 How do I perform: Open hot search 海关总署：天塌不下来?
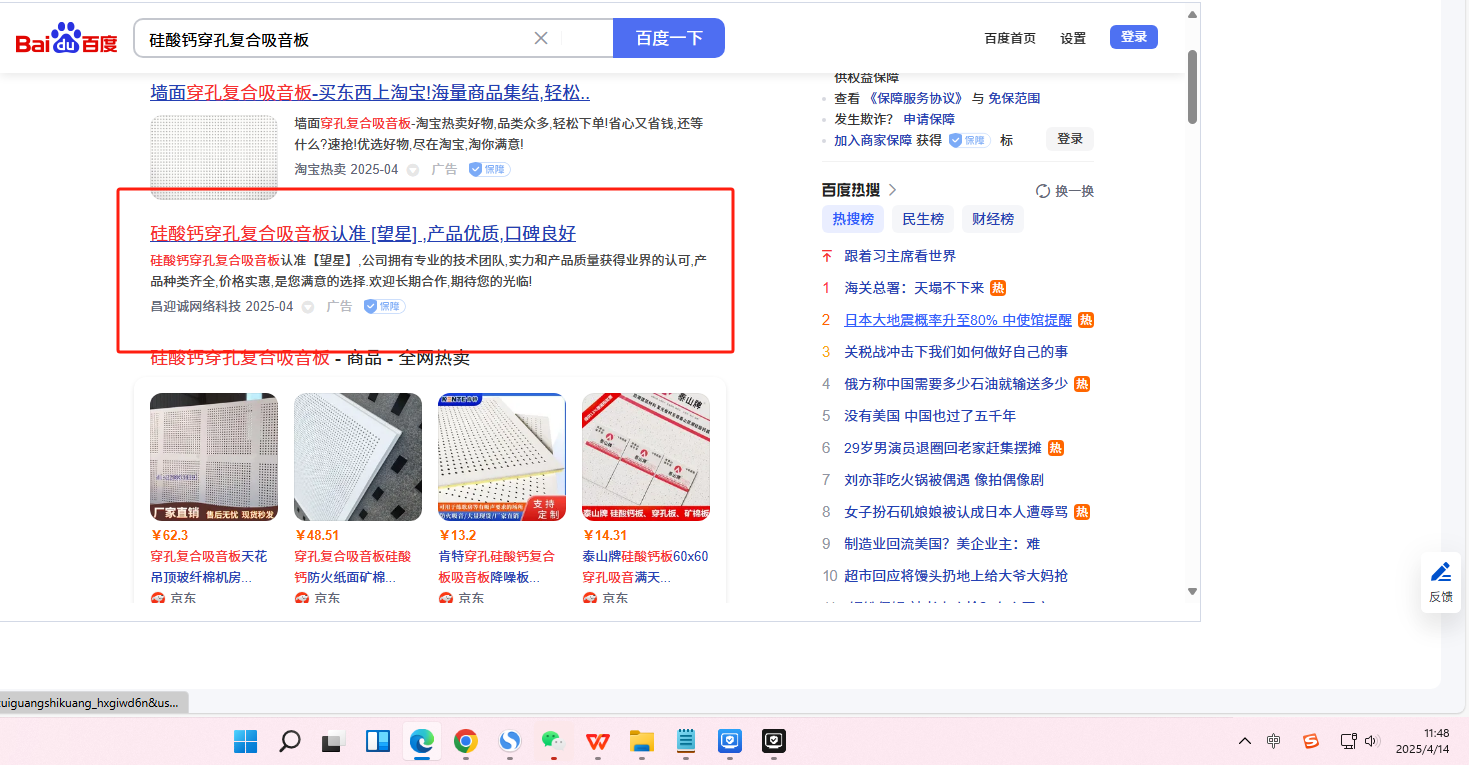[x=914, y=288]
